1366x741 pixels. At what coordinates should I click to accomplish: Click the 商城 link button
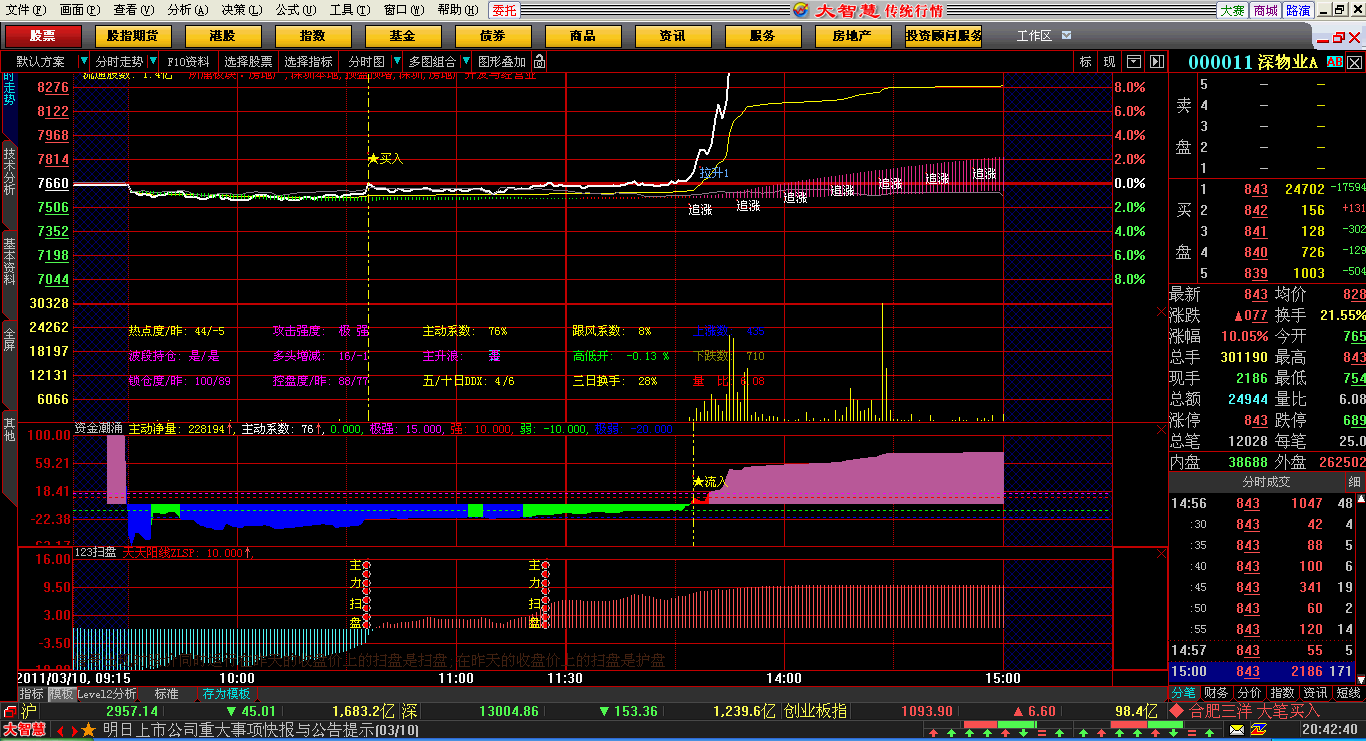point(1266,10)
